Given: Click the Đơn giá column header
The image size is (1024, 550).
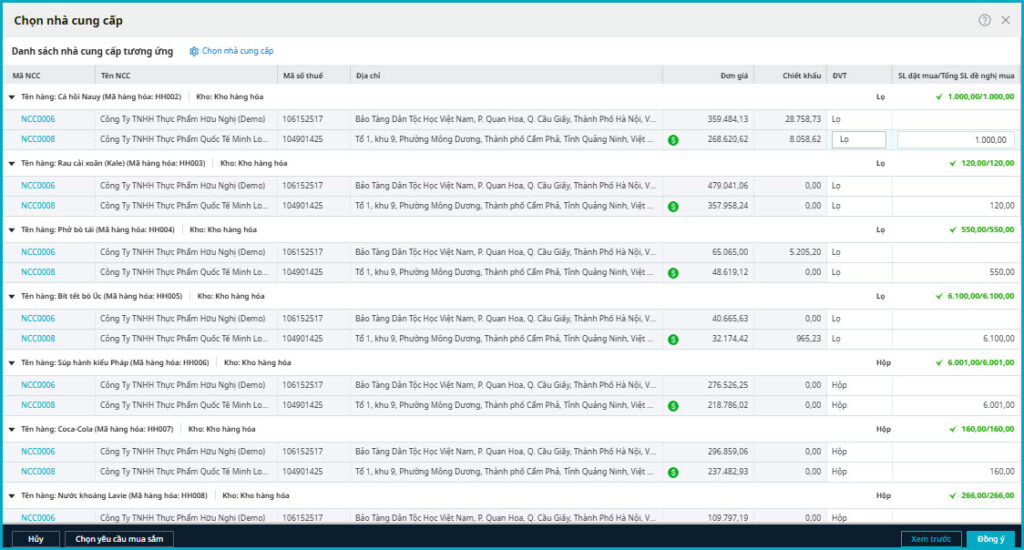Looking at the screenshot, I should (734, 76).
